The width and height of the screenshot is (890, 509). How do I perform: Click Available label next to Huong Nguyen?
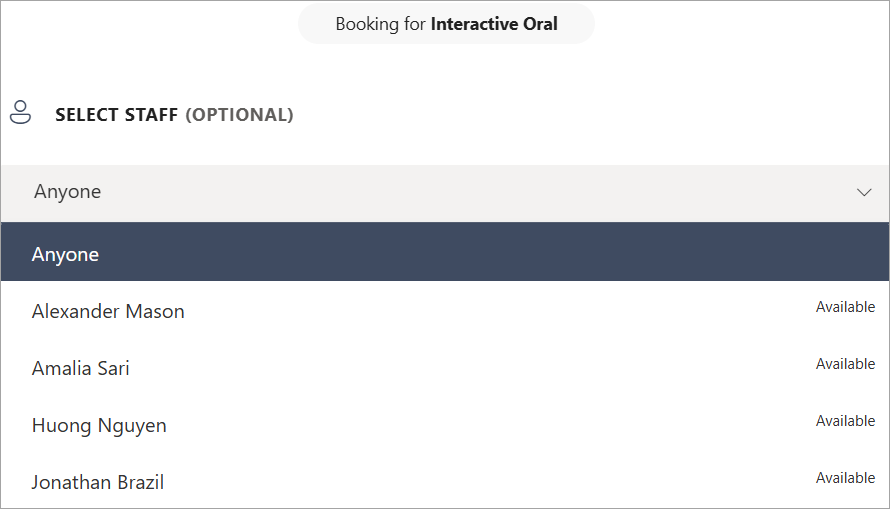pyautogui.click(x=845, y=421)
